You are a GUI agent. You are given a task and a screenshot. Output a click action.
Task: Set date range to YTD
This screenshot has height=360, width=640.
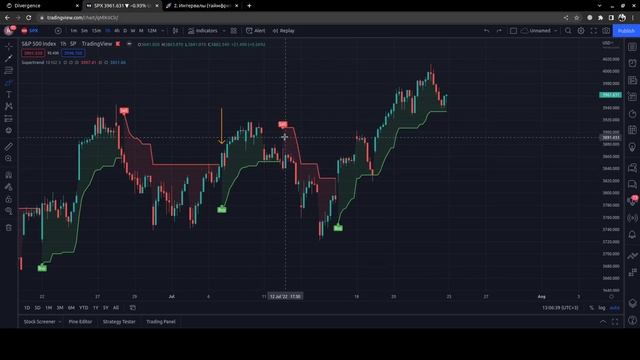tap(84, 308)
